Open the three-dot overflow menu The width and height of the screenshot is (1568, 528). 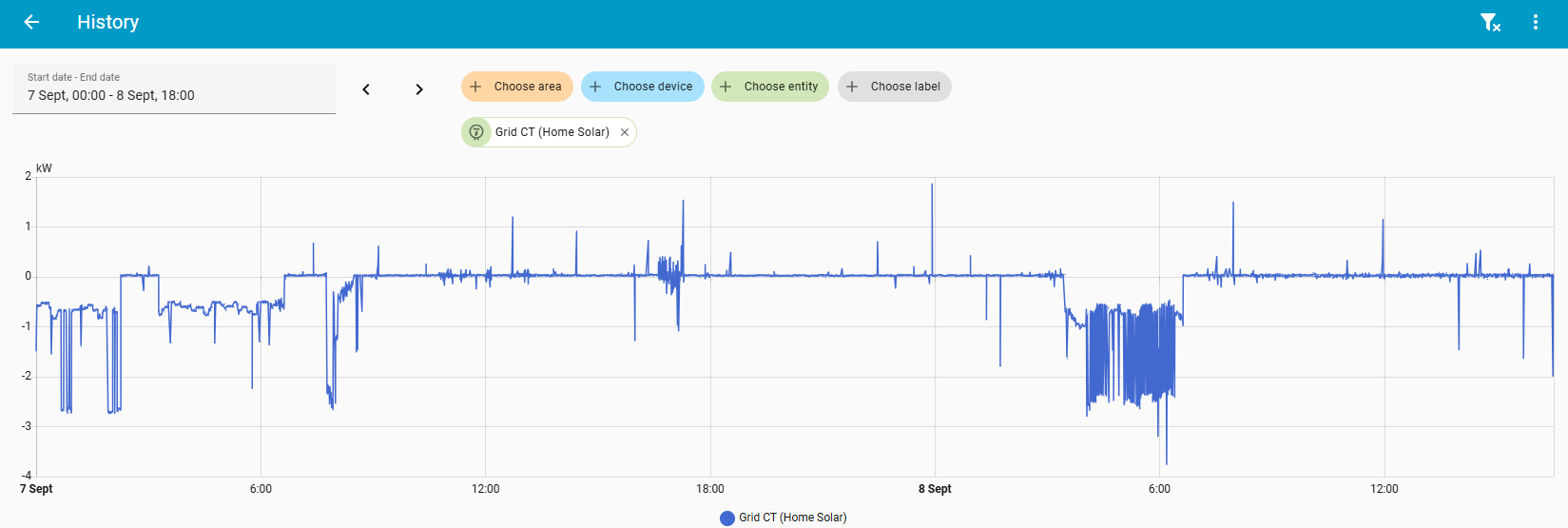pos(1535,22)
